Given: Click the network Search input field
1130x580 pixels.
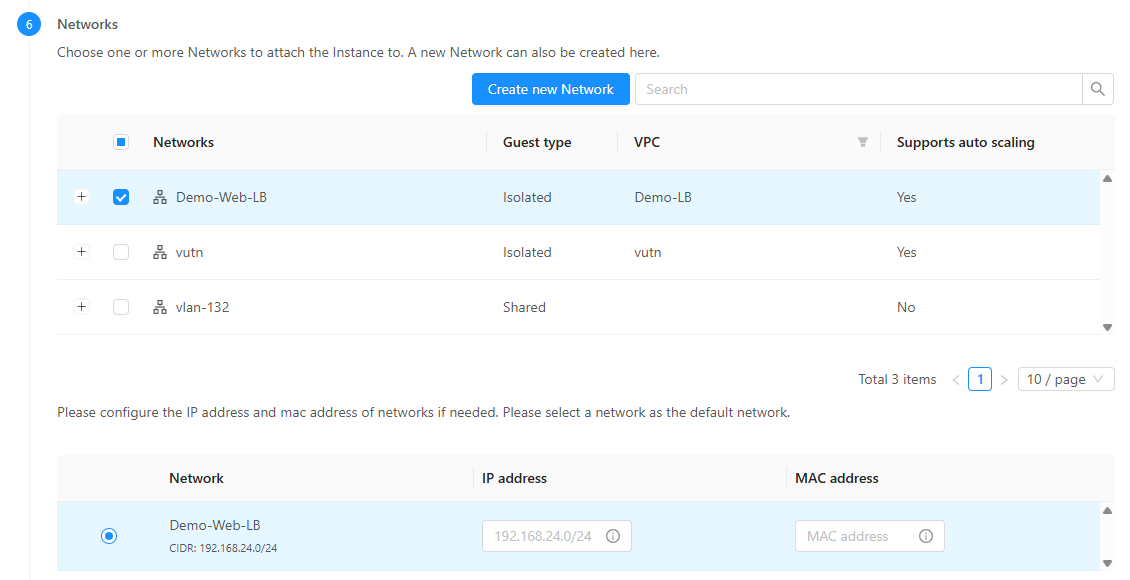Looking at the screenshot, I should pyautogui.click(x=858, y=89).
